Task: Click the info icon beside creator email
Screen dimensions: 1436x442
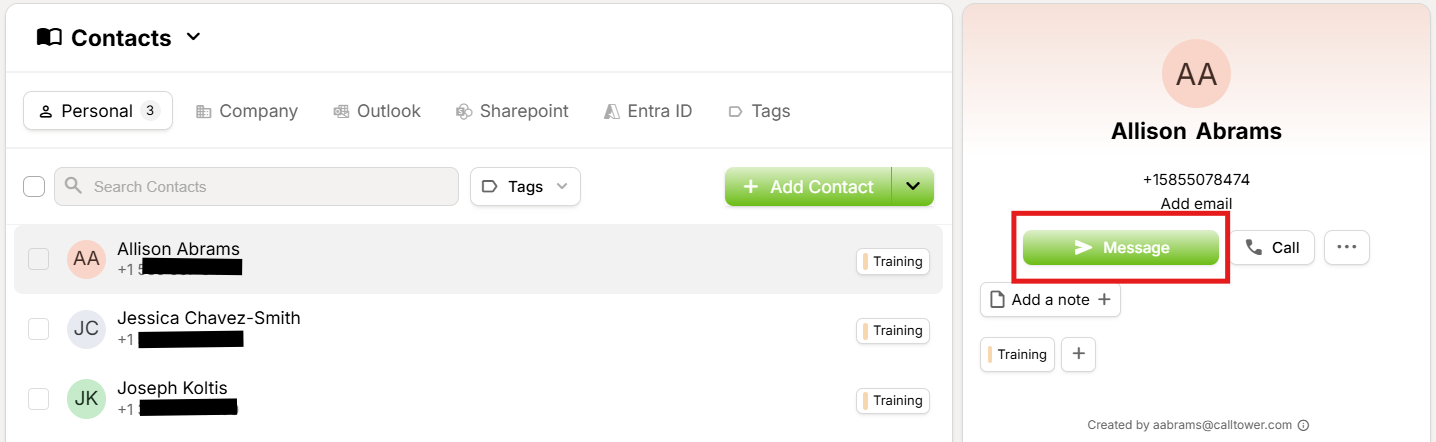Action: click(1303, 425)
